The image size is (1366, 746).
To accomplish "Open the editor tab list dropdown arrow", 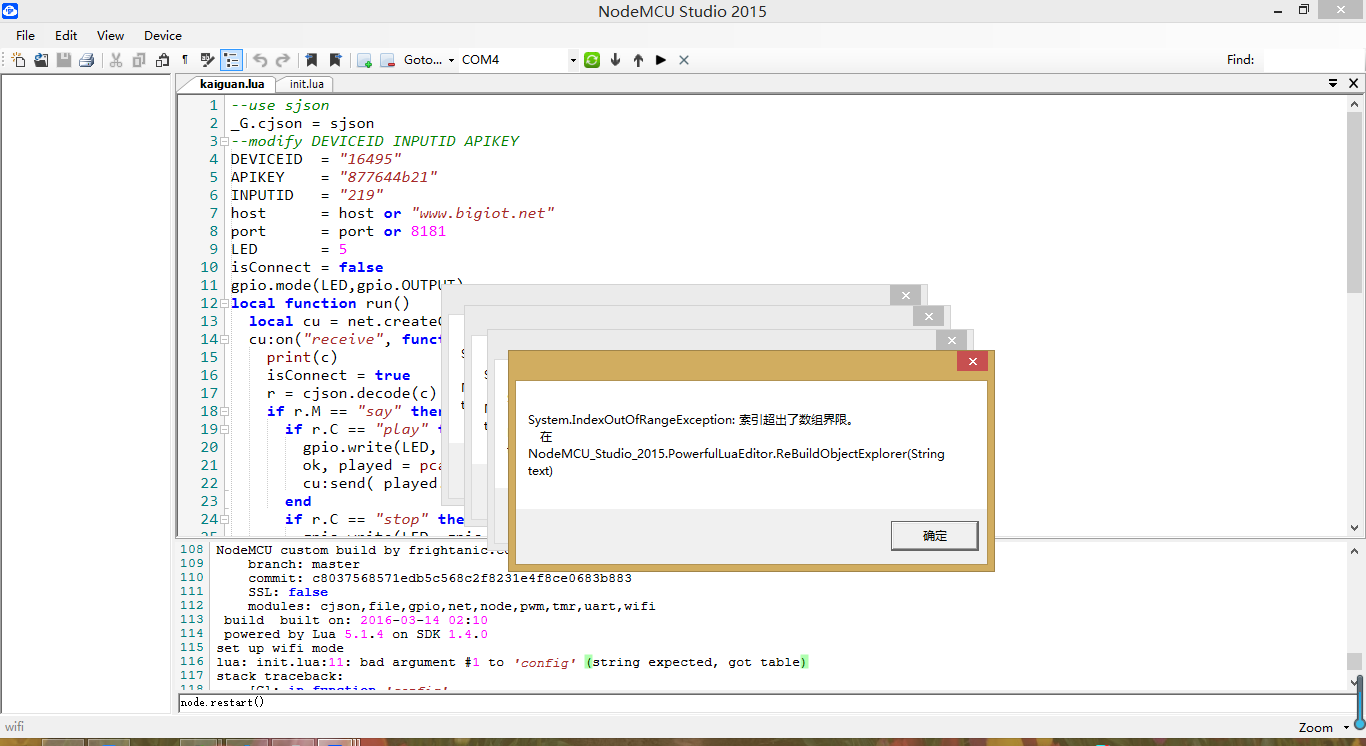I will 1333,84.
